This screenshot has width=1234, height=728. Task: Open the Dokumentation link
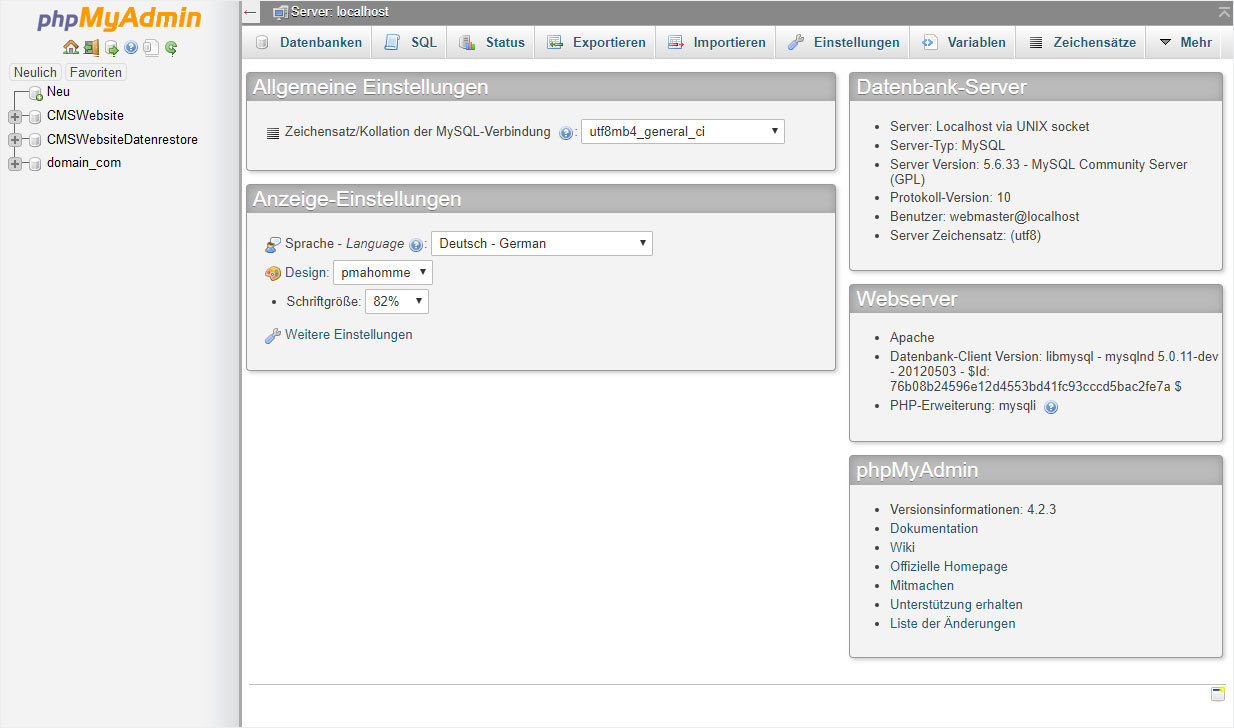[934, 528]
